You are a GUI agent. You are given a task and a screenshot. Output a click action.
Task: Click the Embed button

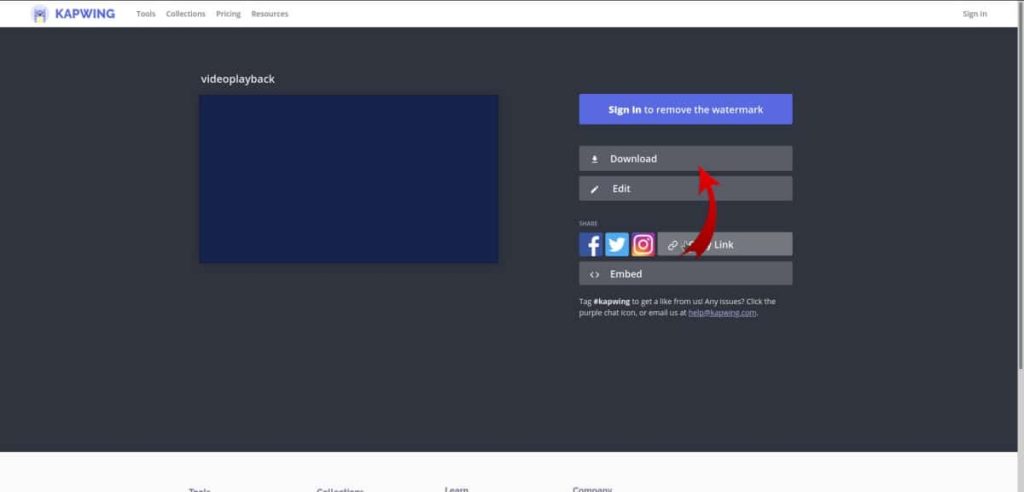point(686,274)
